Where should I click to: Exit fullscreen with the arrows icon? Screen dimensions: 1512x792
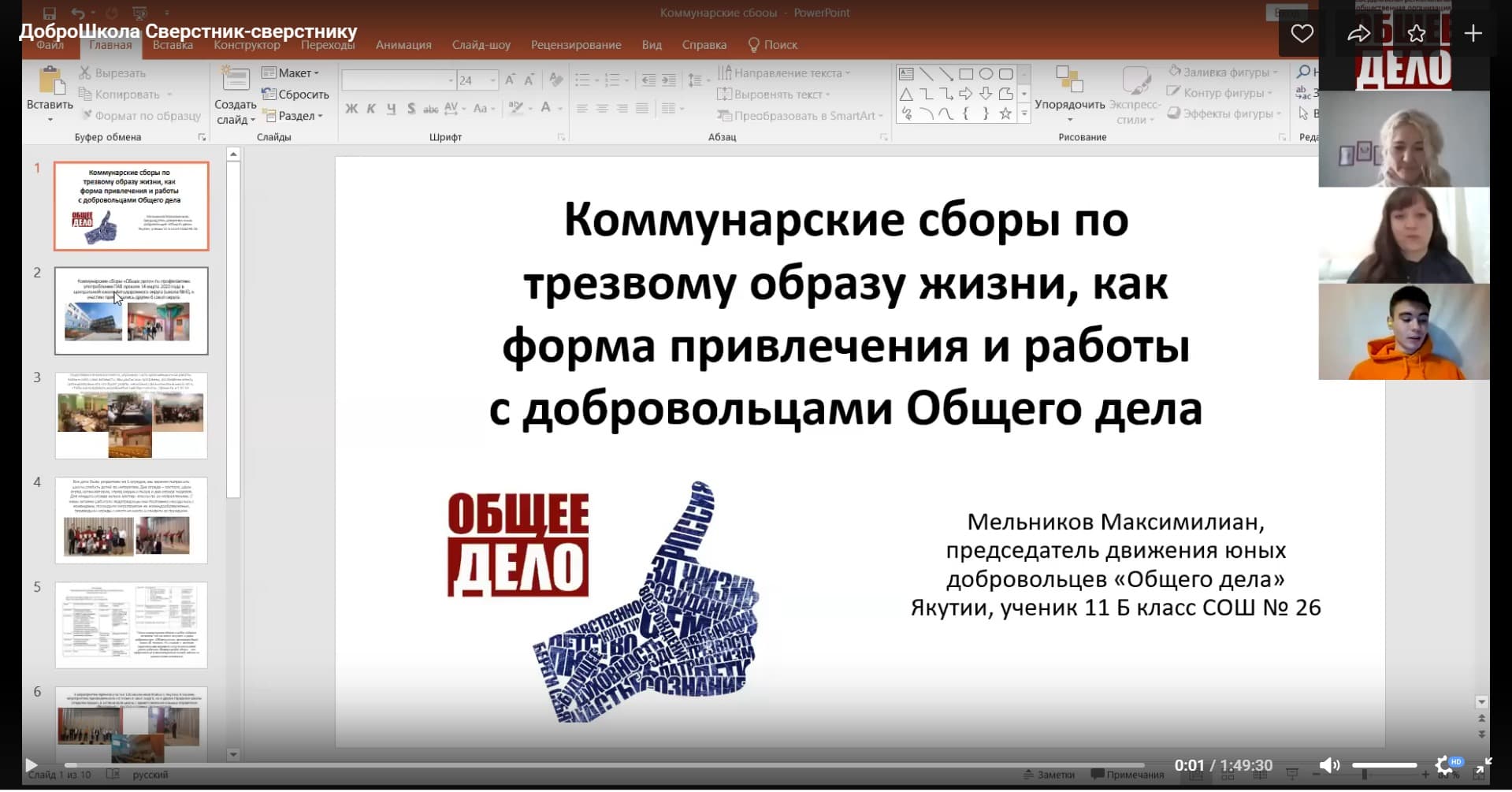[1484, 764]
